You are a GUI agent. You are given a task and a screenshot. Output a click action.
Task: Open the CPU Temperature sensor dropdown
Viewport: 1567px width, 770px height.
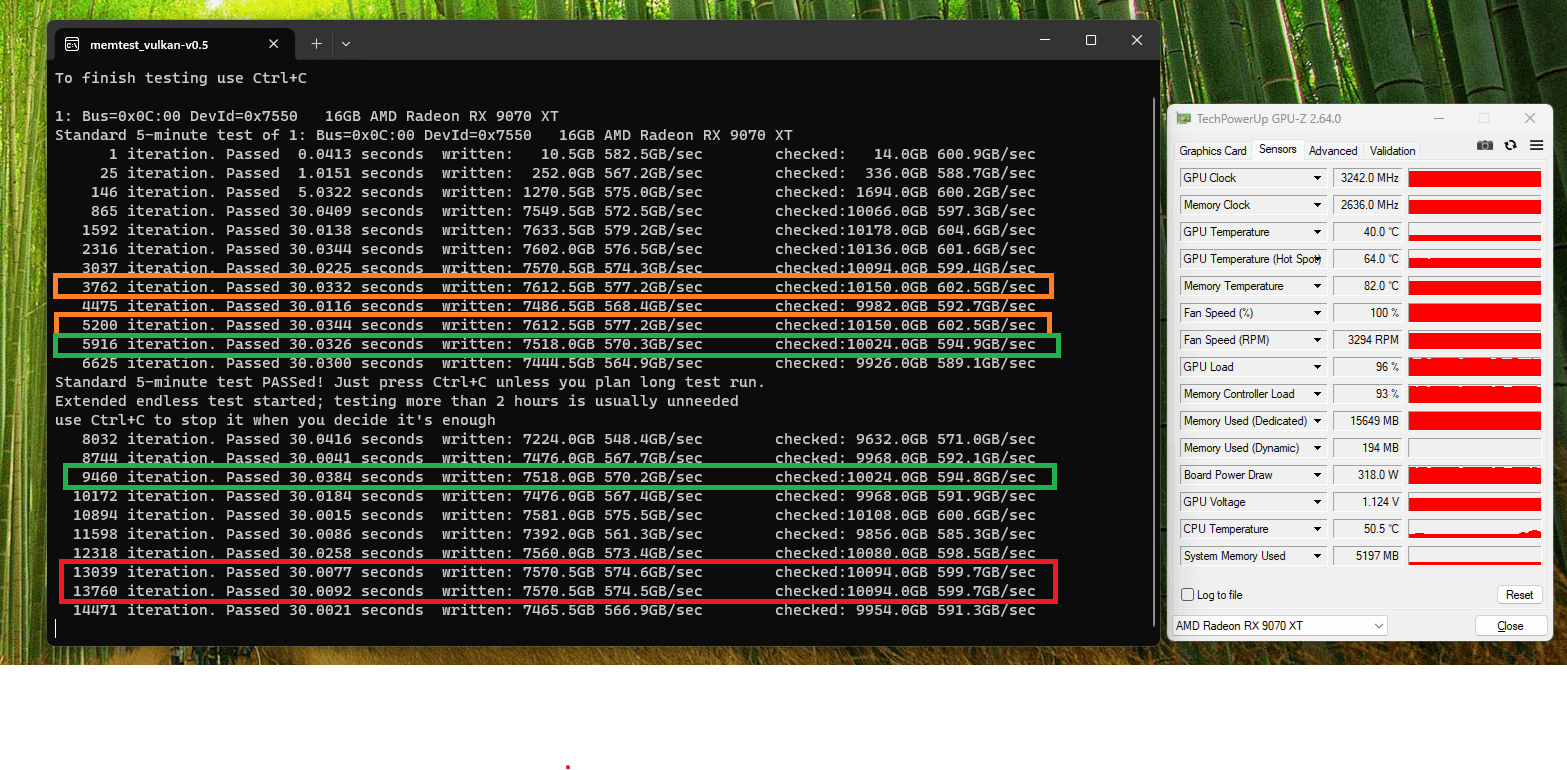(1318, 529)
